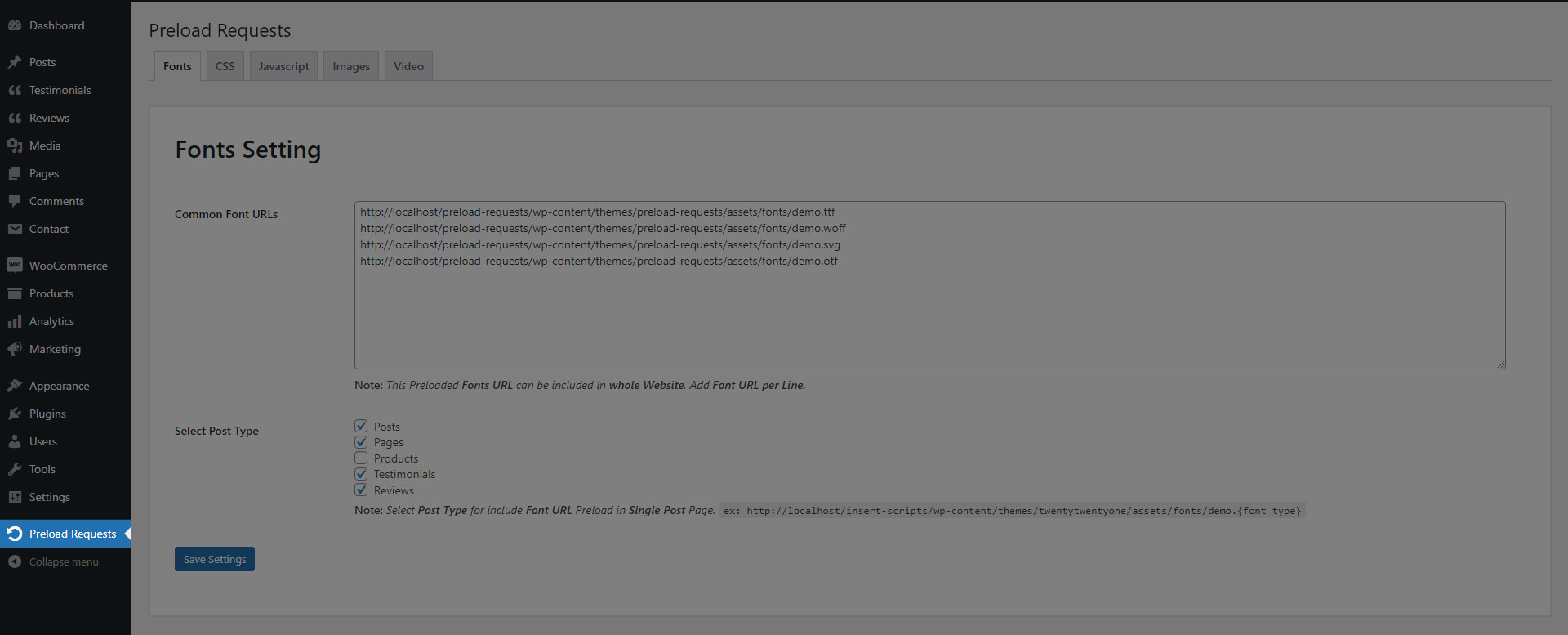Click the Collapse menu arrow icon
The width and height of the screenshot is (1568, 635).
(x=15, y=561)
